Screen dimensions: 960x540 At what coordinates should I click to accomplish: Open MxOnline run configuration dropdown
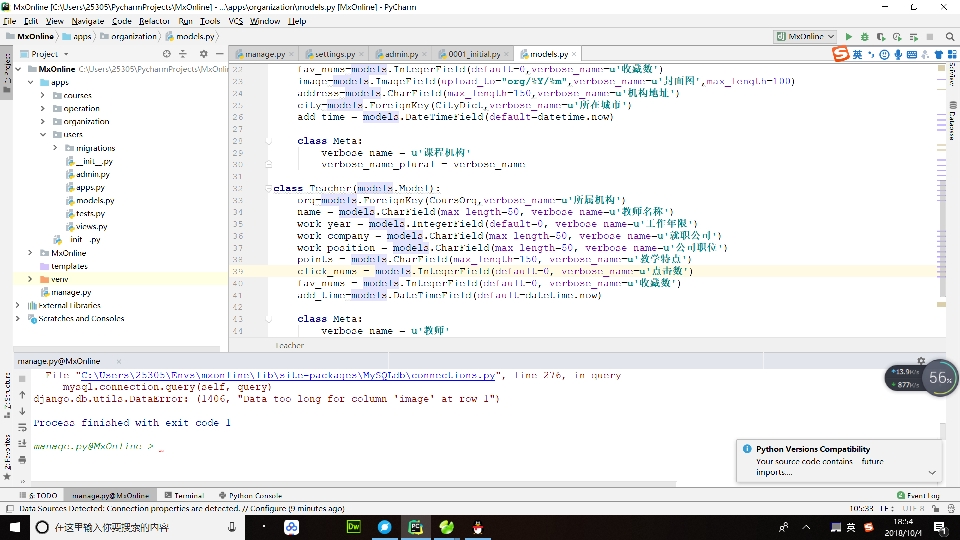click(804, 36)
